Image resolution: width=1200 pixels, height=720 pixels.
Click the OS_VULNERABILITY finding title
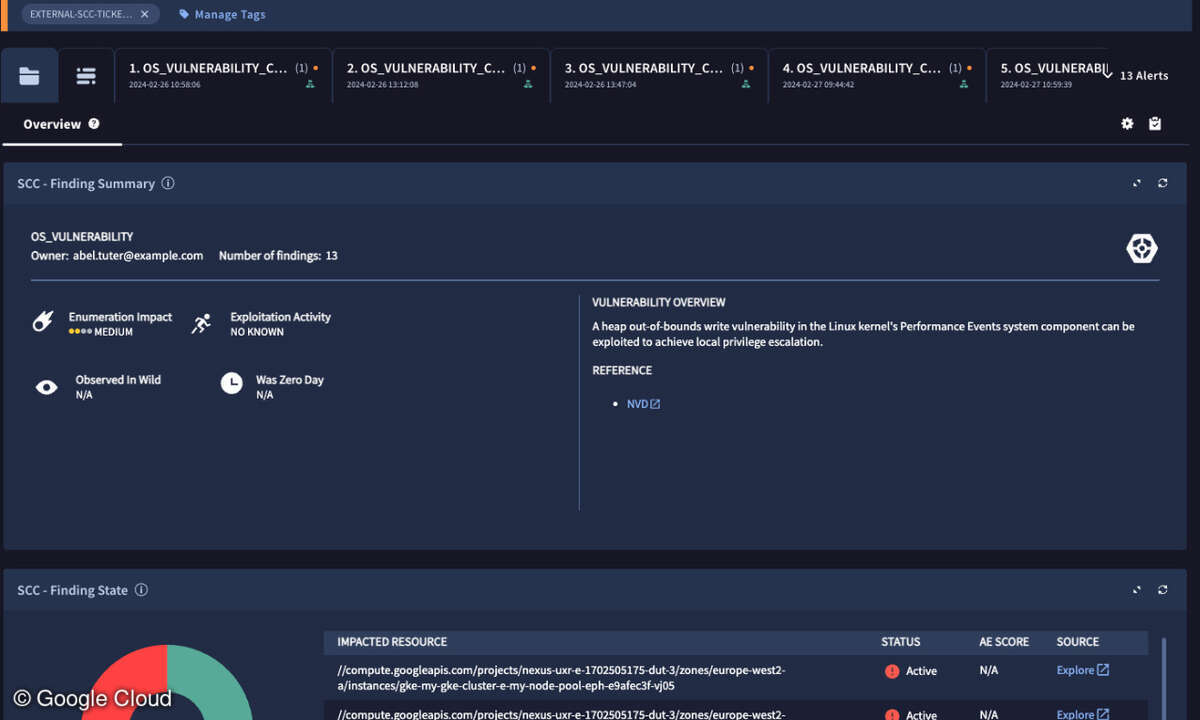click(x=82, y=237)
